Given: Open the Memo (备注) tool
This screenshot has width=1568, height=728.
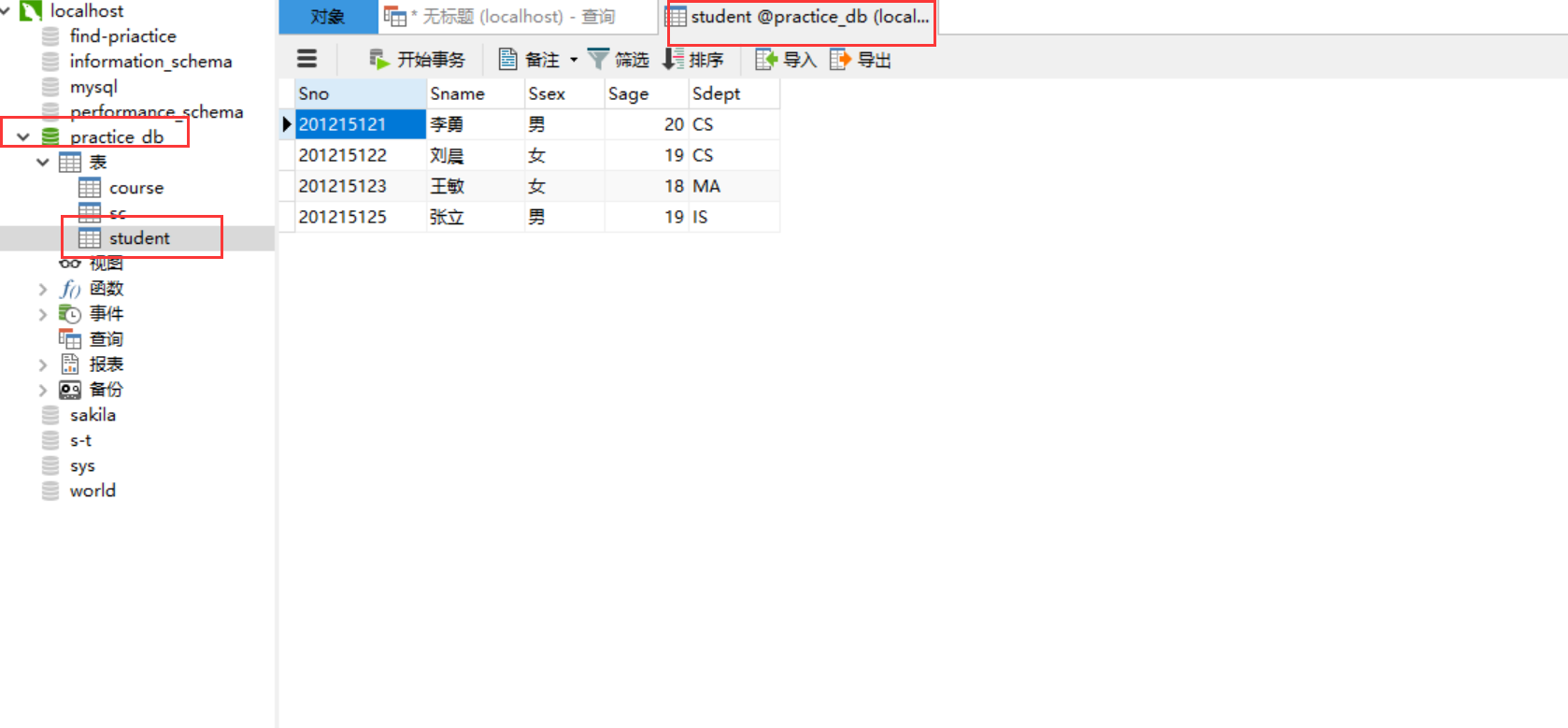Looking at the screenshot, I should [x=529, y=60].
